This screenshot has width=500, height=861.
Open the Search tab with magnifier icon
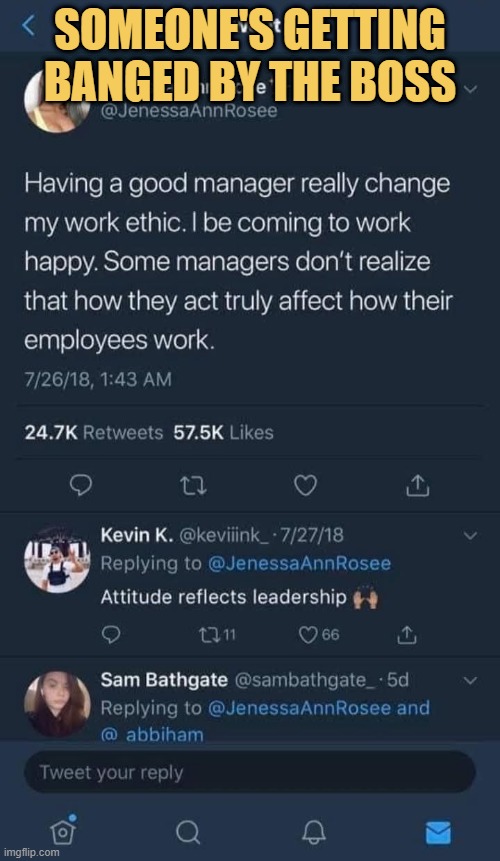(188, 832)
